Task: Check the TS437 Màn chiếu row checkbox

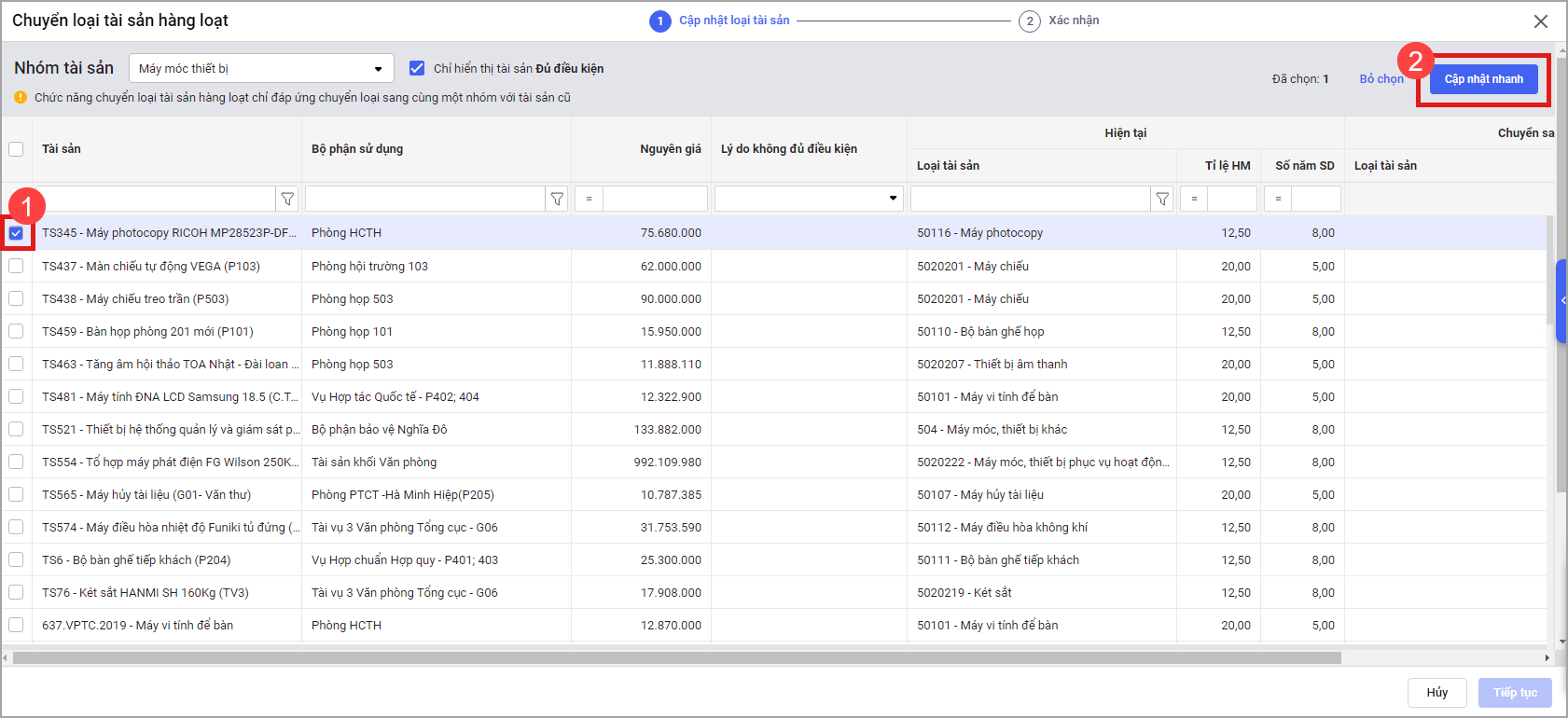Action: [16, 266]
